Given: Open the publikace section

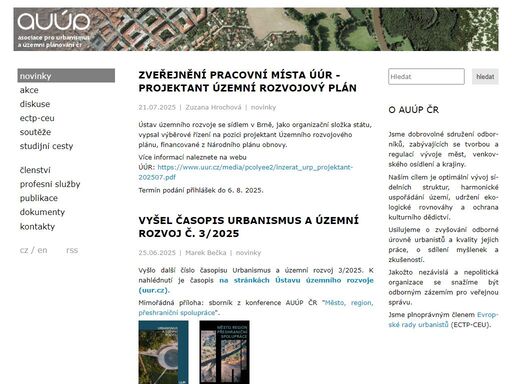Looking at the screenshot, I should tap(39, 198).
